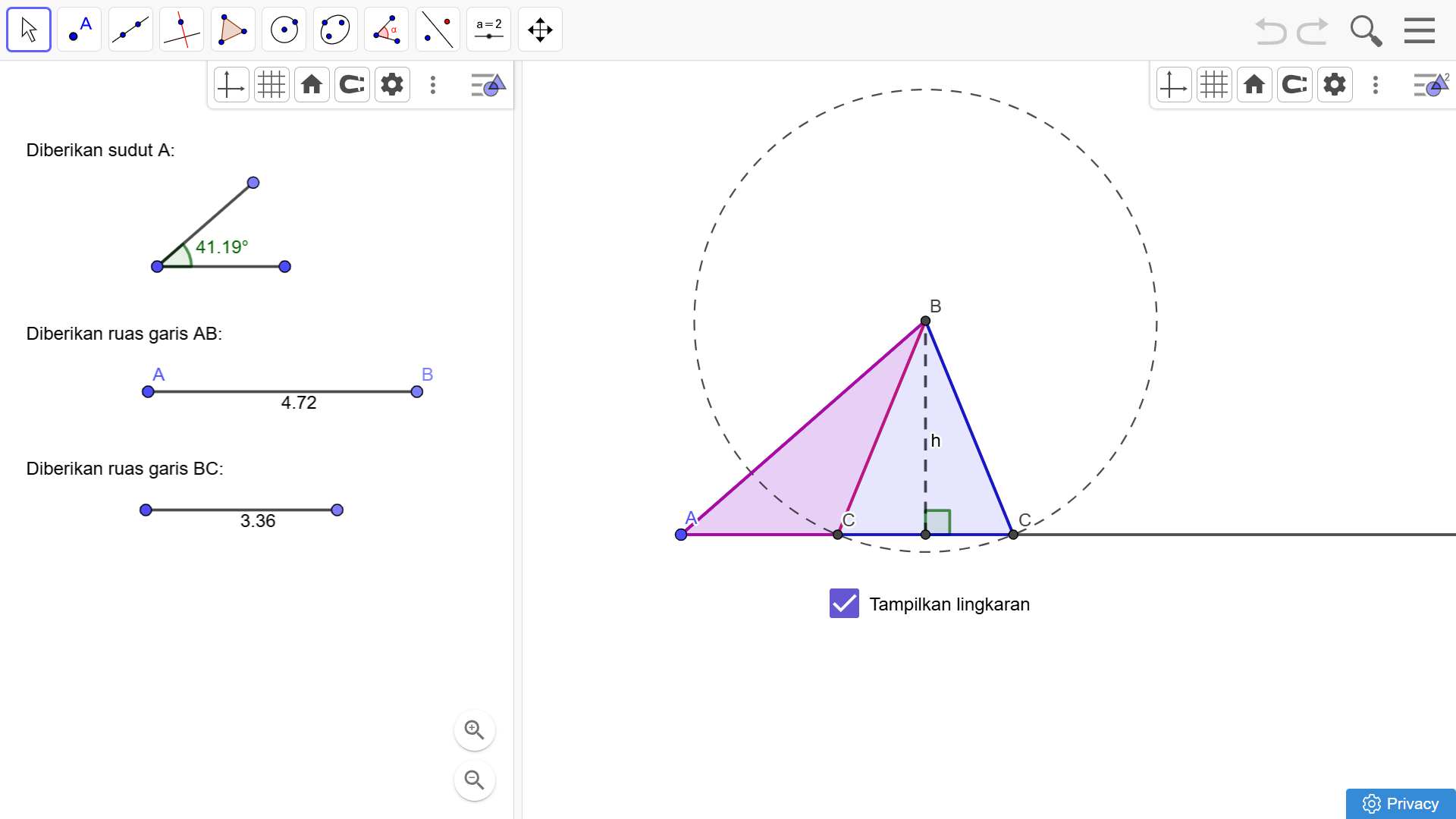Uncheck Tampilkan lingkaran checkbox

coord(844,604)
